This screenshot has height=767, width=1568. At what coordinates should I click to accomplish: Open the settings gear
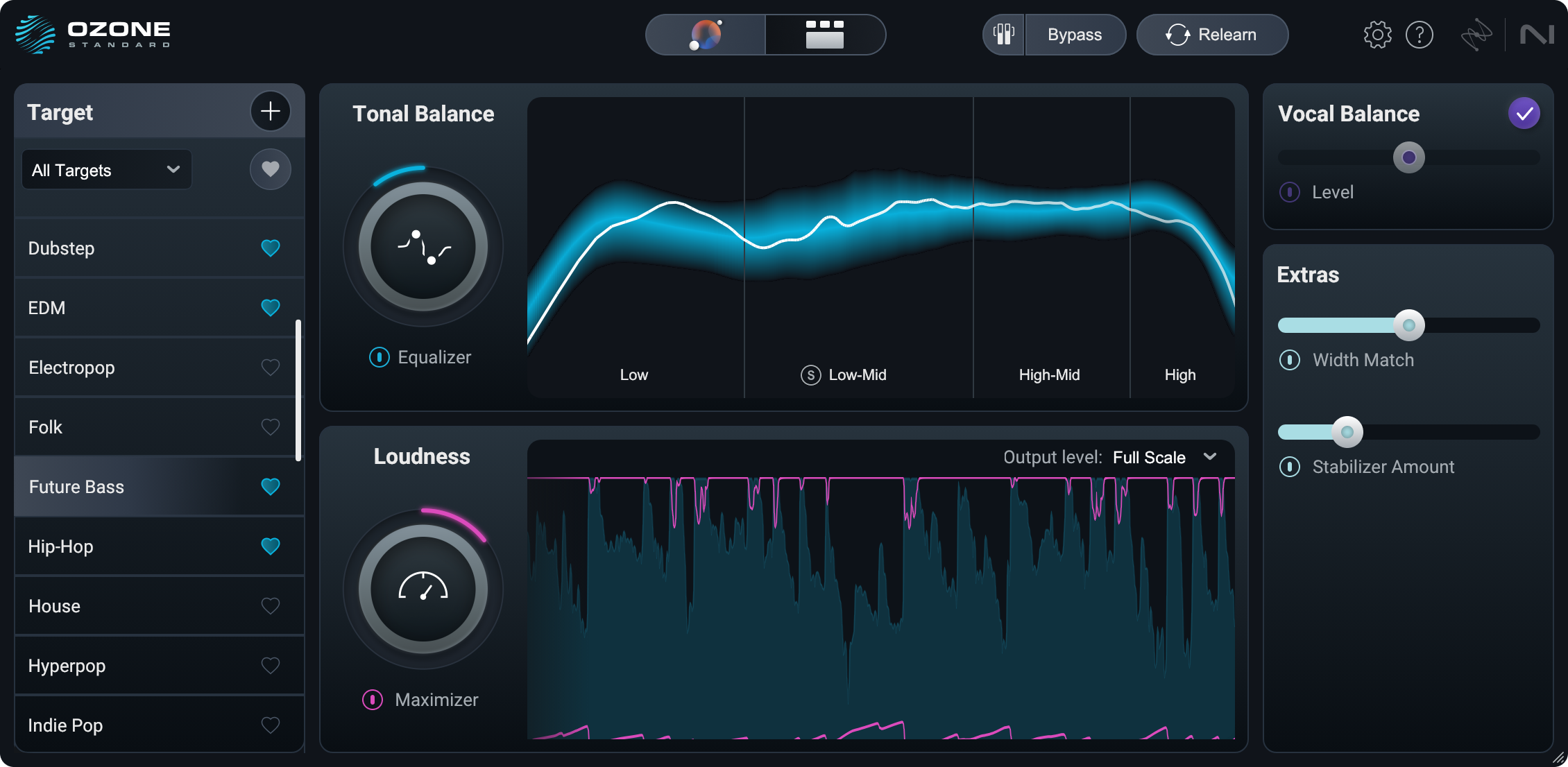pyautogui.click(x=1377, y=34)
